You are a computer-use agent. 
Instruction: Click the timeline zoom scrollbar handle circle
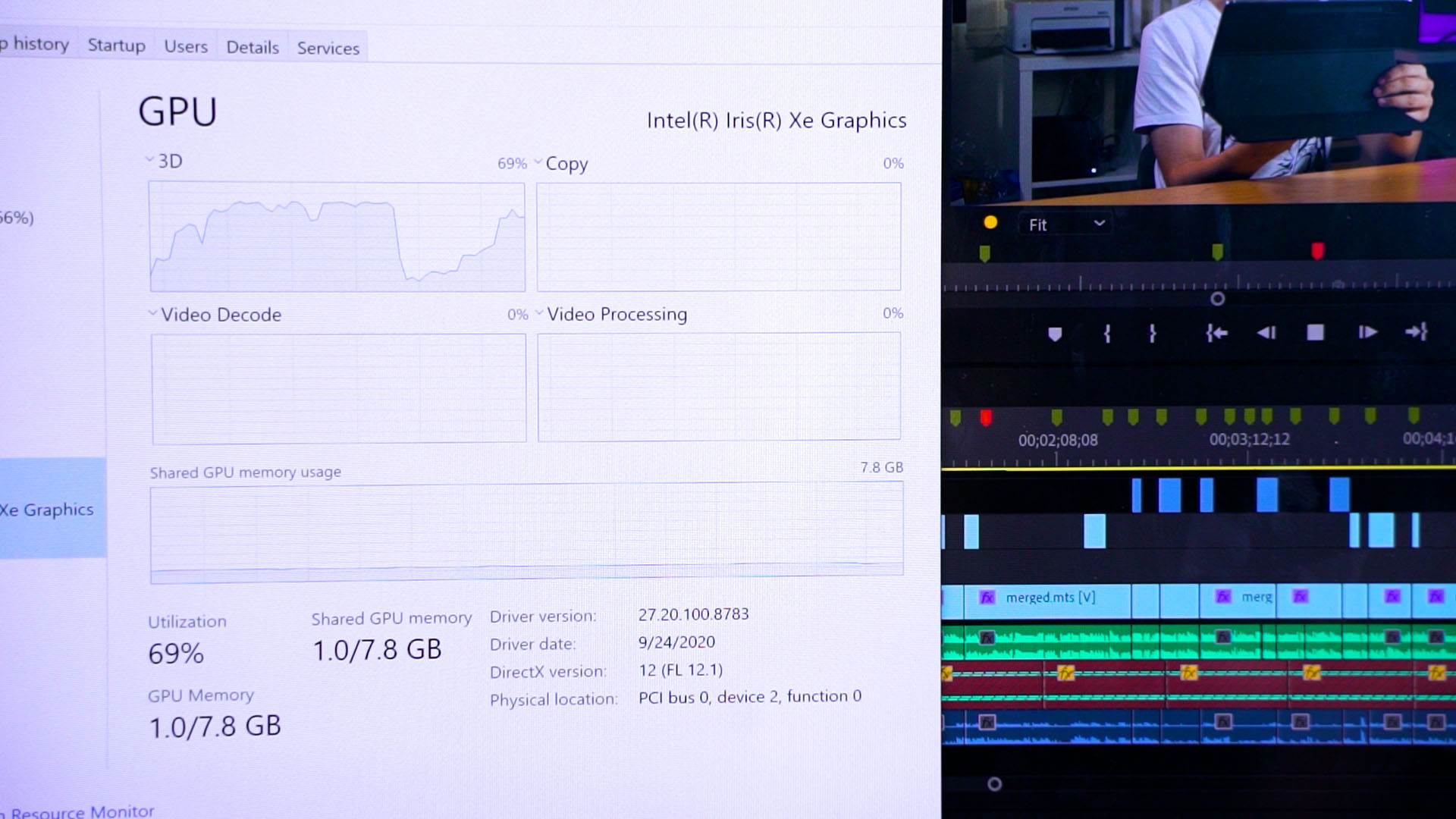[994, 784]
